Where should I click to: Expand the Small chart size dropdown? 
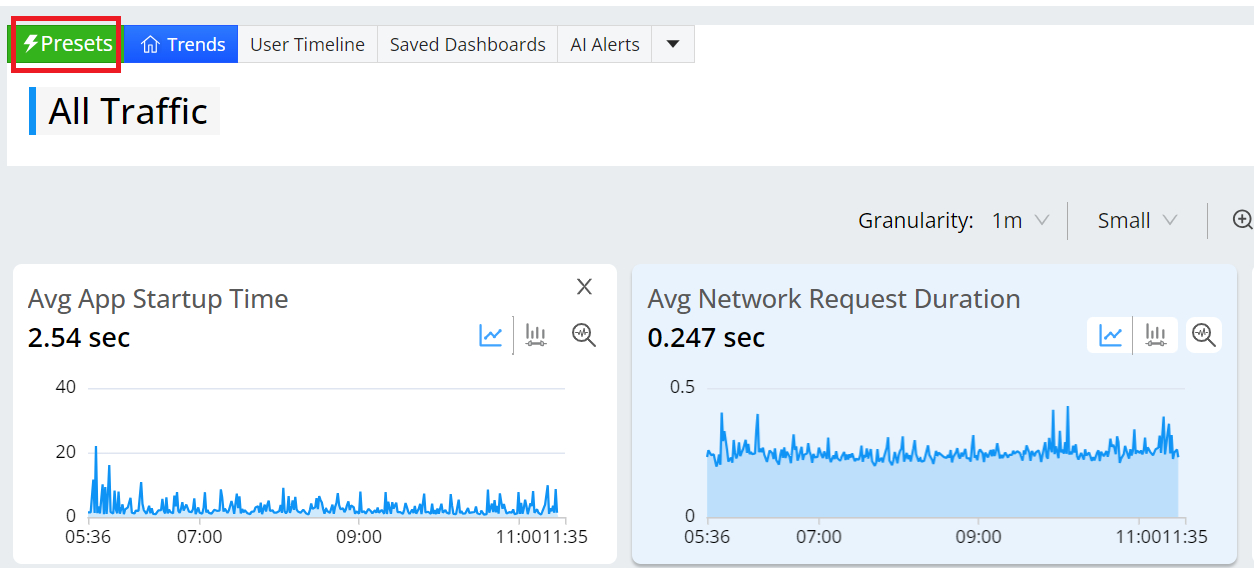[x=1137, y=221]
